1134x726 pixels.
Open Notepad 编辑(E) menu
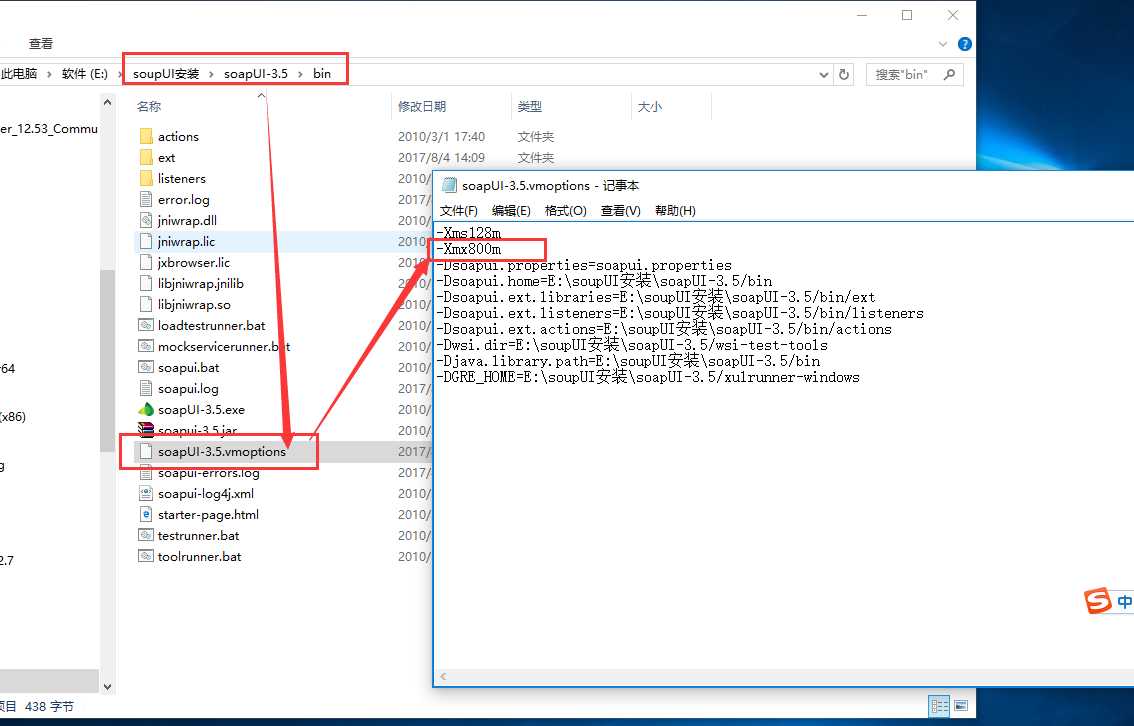(511, 210)
